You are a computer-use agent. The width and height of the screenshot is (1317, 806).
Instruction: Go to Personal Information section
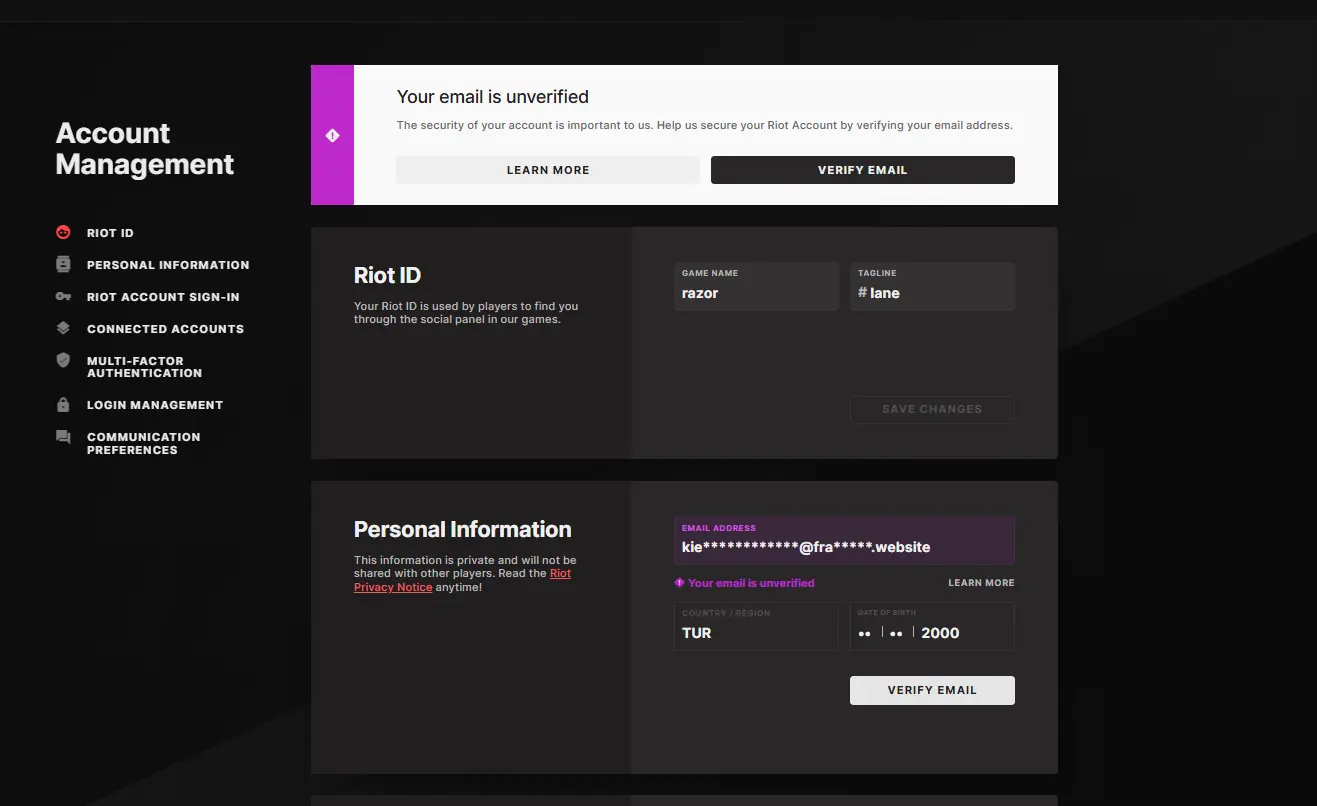tap(168, 265)
